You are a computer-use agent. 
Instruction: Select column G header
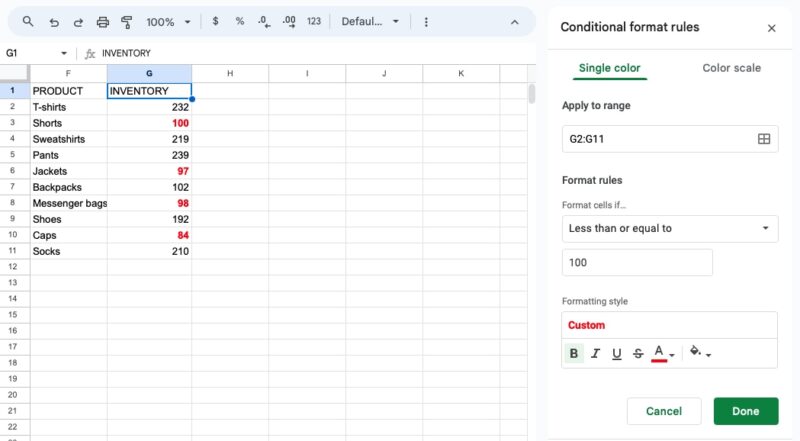[x=149, y=74]
